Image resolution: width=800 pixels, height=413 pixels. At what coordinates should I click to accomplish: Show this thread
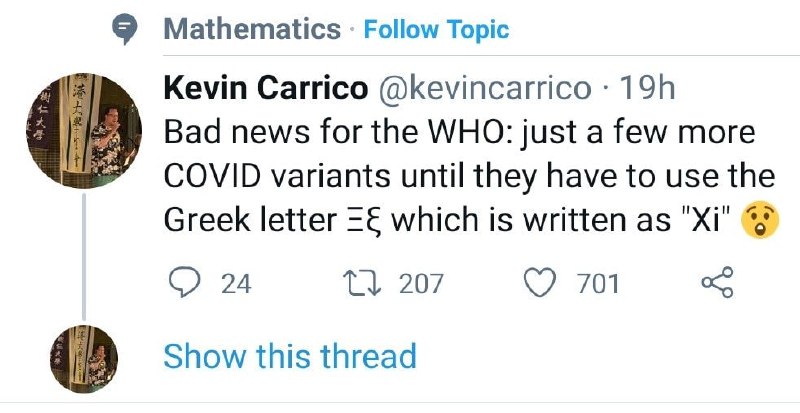pyautogui.click(x=289, y=356)
